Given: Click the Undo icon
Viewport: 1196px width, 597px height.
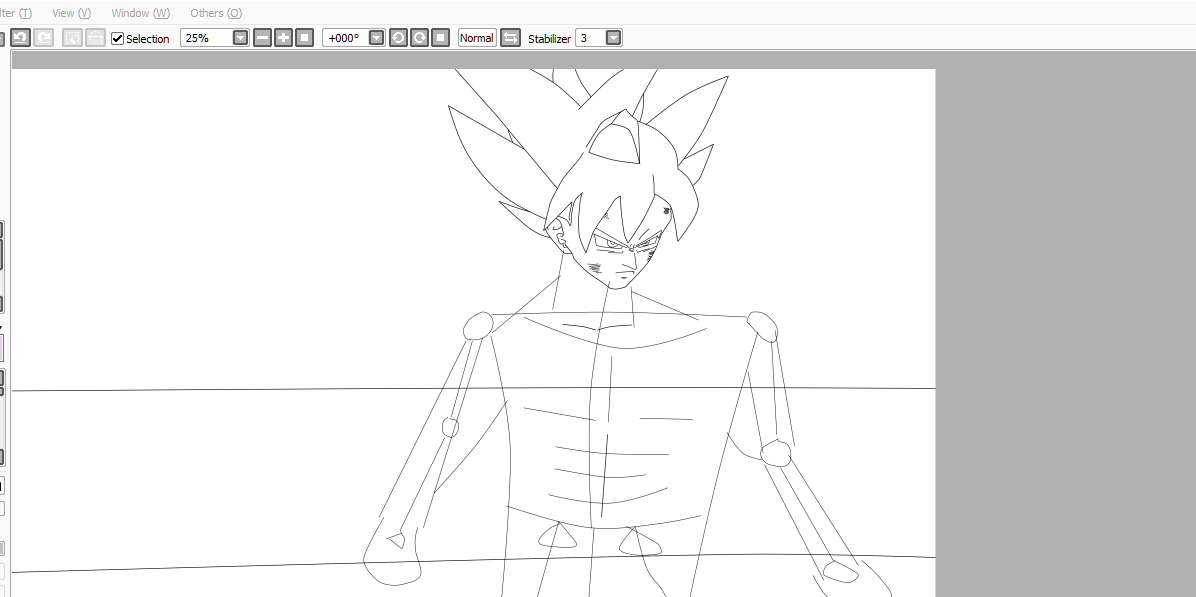Looking at the screenshot, I should [21, 37].
